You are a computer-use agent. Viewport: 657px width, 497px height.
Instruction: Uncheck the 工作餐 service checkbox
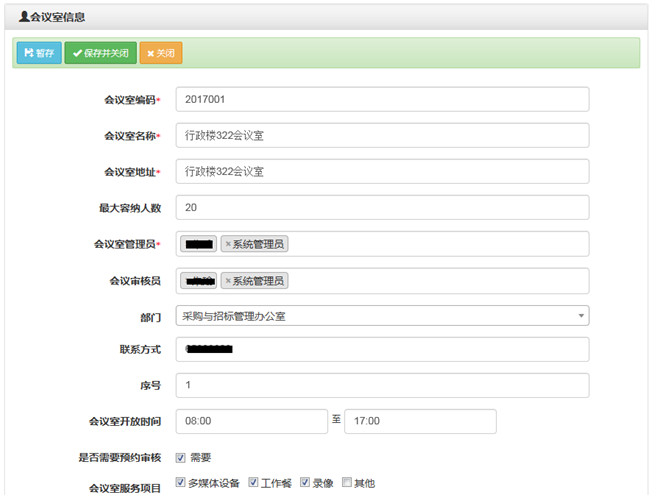(253, 483)
